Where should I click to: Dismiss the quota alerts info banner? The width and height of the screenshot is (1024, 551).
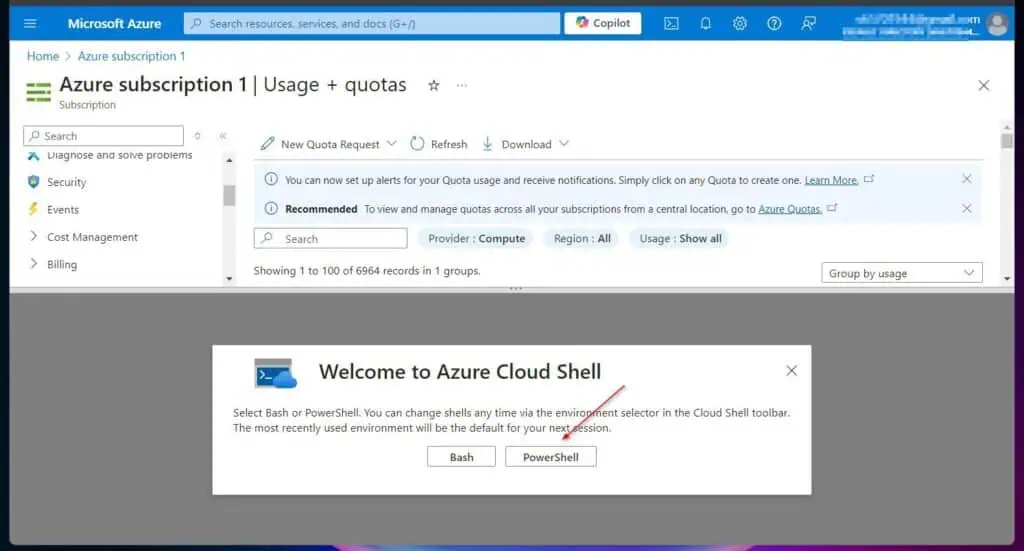pyautogui.click(x=967, y=179)
